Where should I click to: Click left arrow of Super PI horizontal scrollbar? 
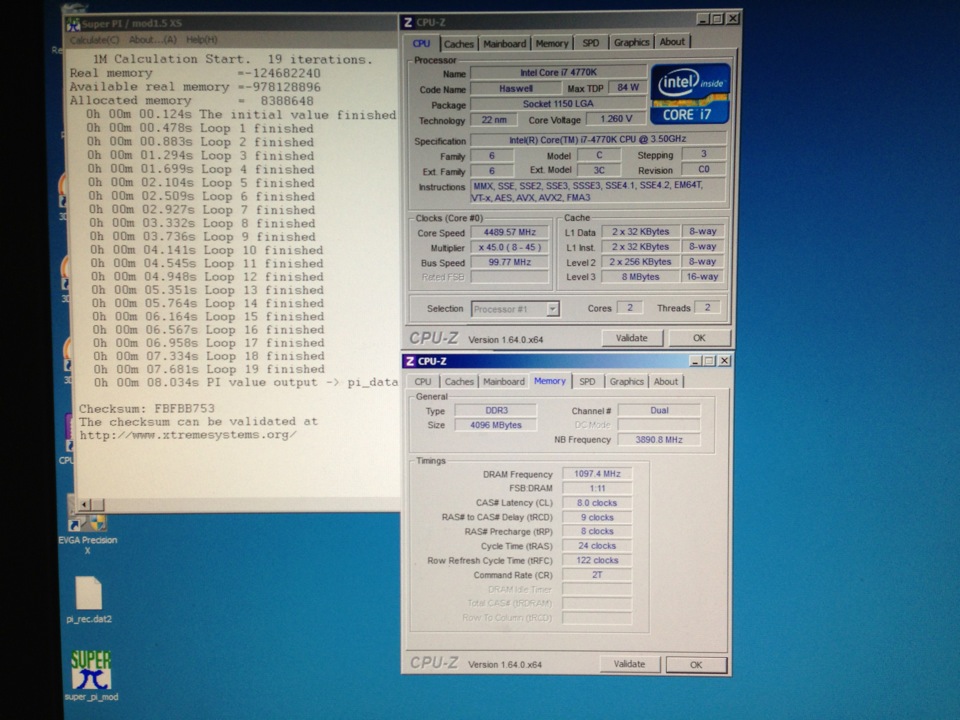click(84, 504)
